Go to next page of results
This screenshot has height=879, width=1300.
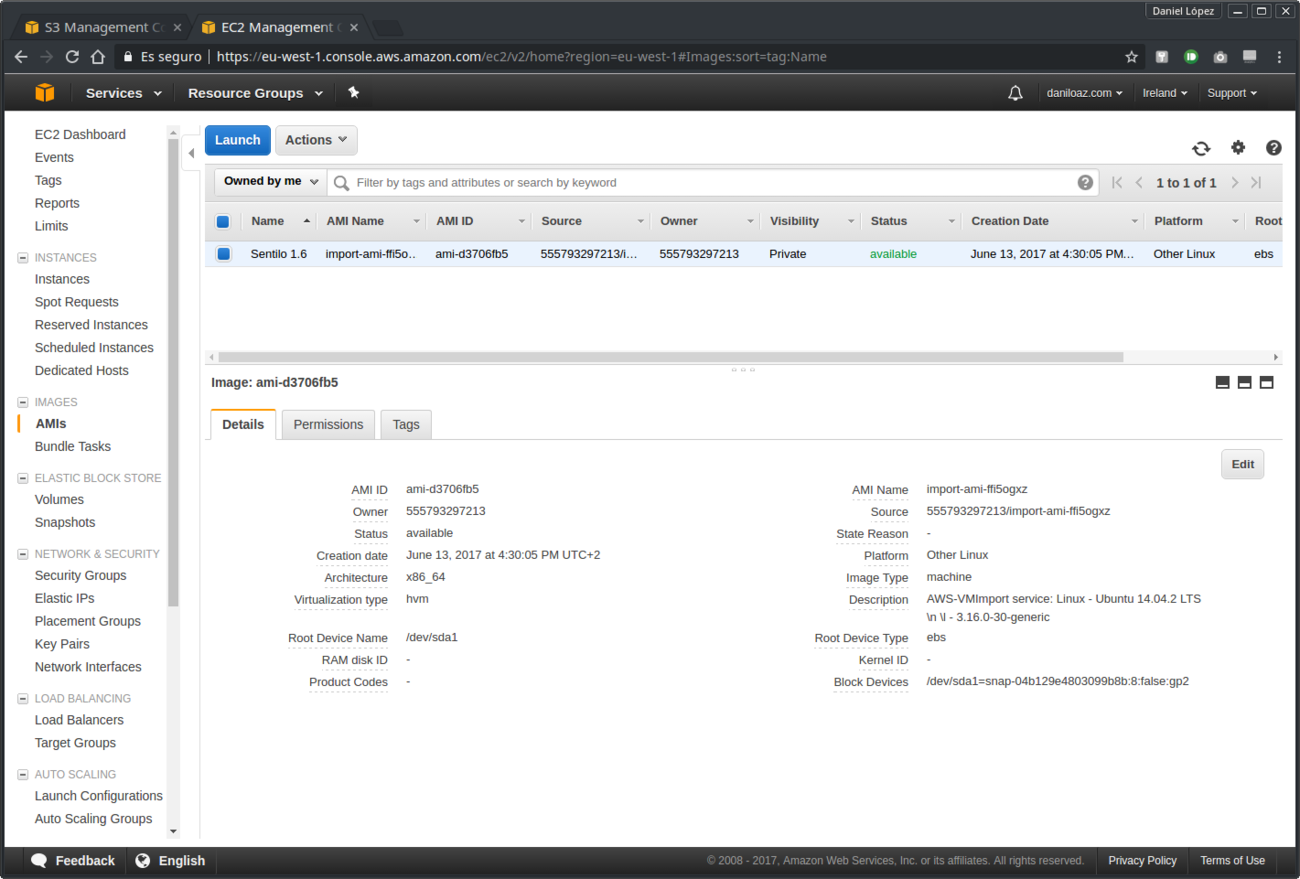1235,182
